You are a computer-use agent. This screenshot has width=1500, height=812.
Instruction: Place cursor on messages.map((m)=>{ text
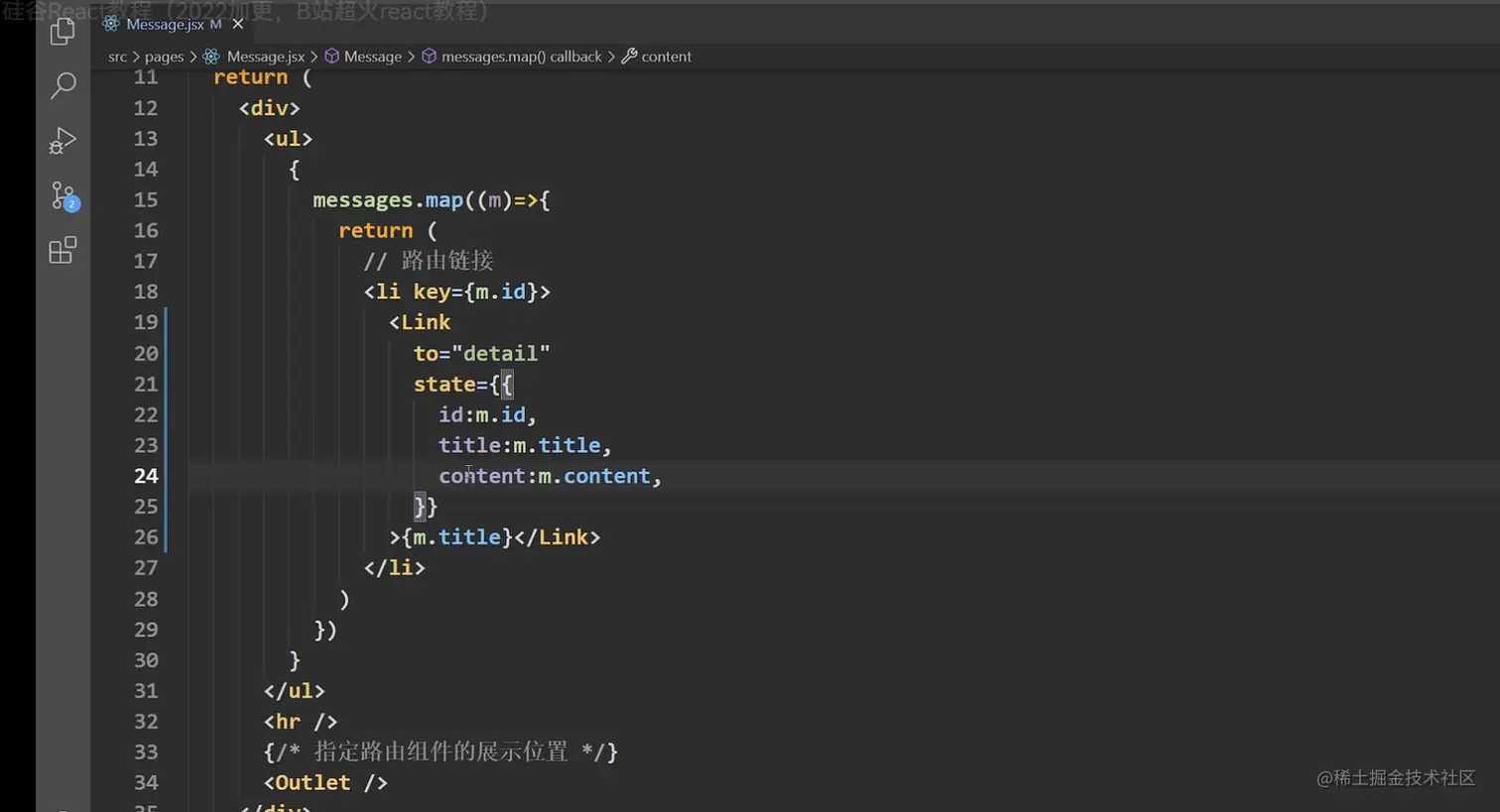tap(432, 200)
